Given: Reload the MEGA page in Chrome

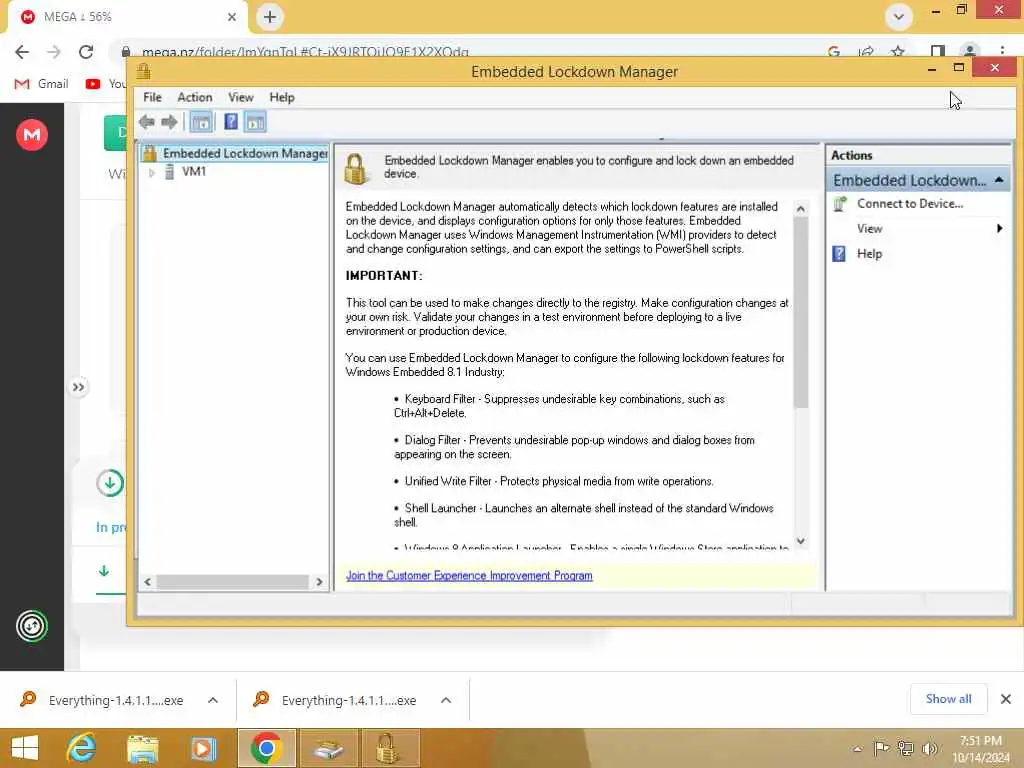Looking at the screenshot, I should click(86, 52).
